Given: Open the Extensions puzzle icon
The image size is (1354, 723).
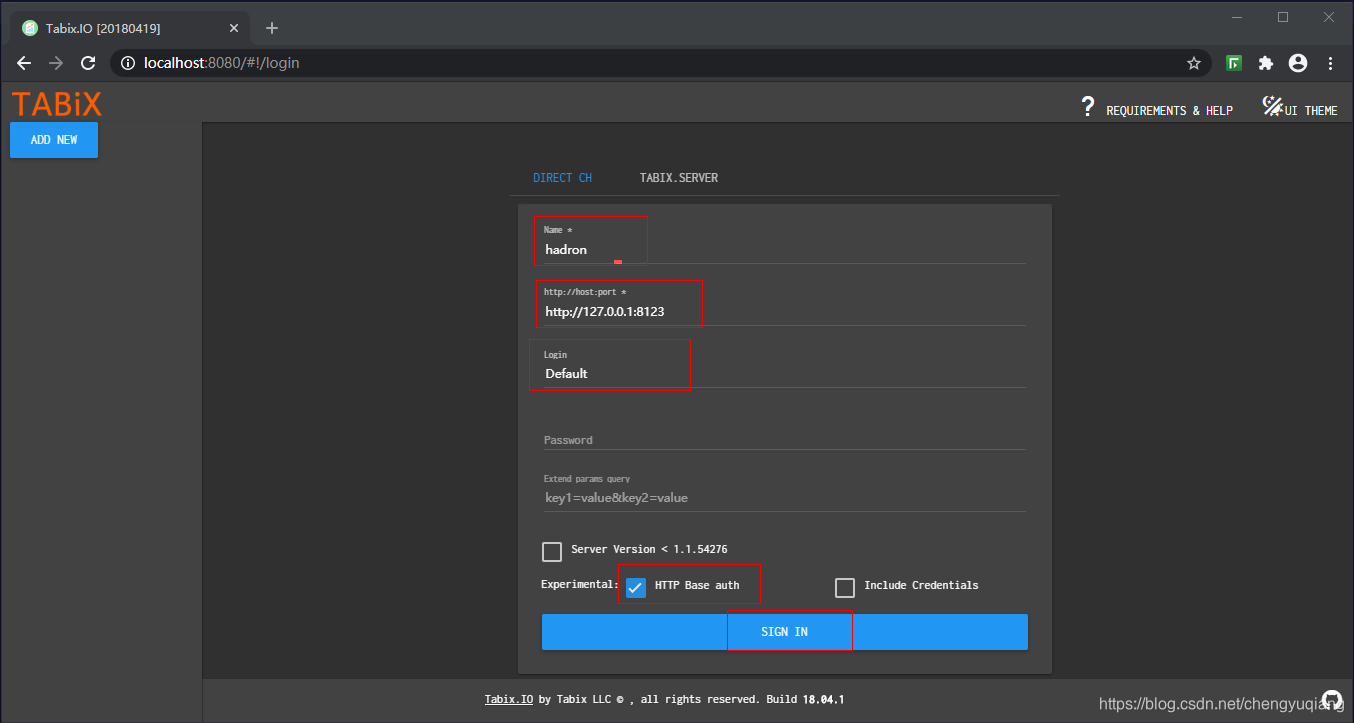Looking at the screenshot, I should (1266, 63).
